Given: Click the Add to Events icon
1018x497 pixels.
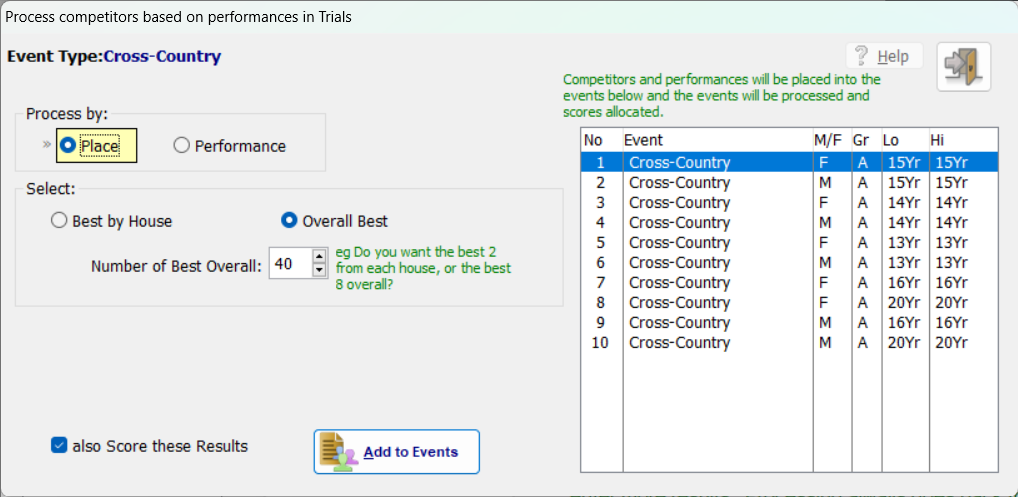Looking at the screenshot, I should [340, 452].
